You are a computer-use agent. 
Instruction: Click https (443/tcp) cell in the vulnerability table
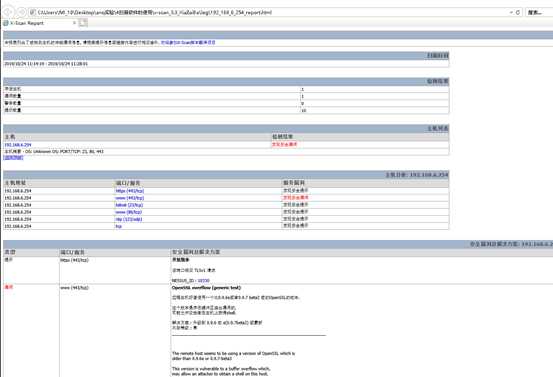tap(74, 260)
